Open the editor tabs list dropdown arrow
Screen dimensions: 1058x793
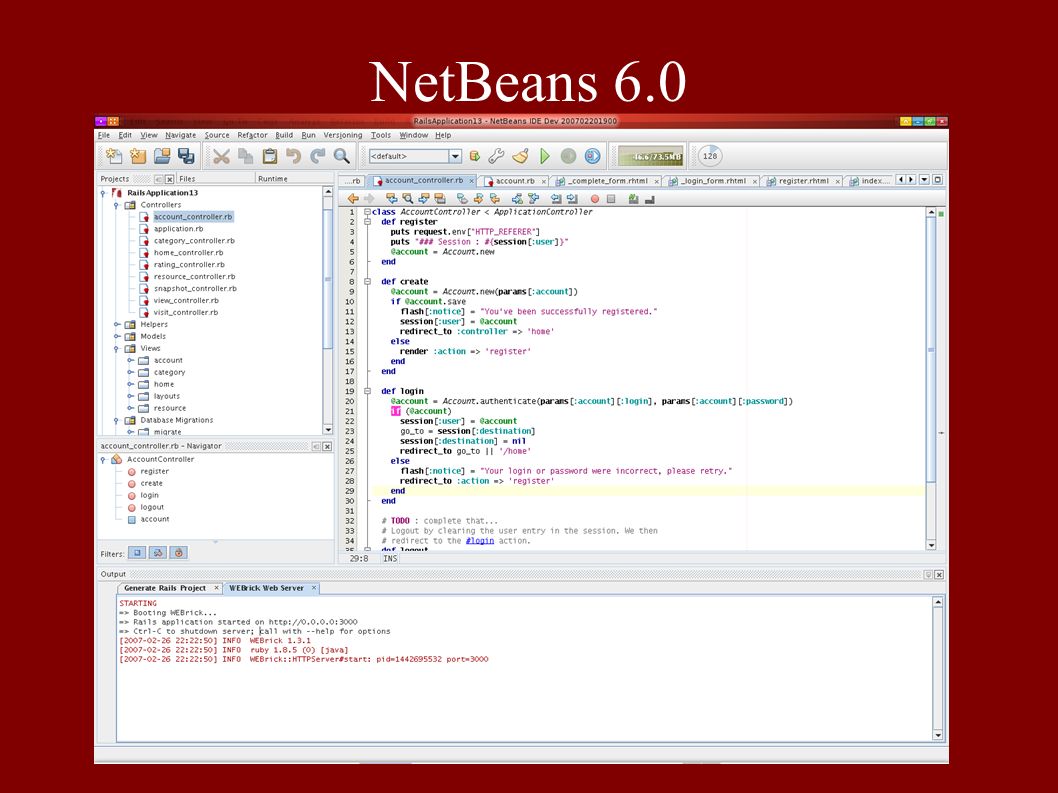(924, 180)
